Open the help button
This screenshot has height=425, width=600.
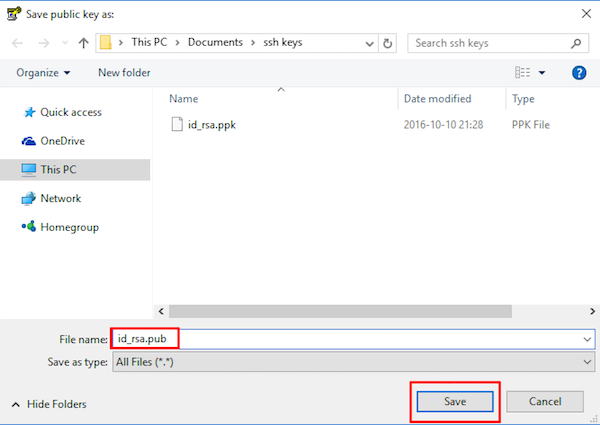pos(579,72)
